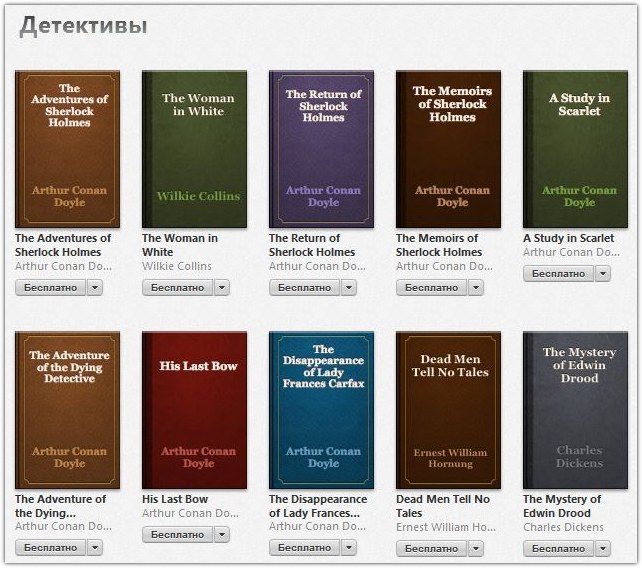Open The Memoirs of Sherlock Holmes cover
This screenshot has height=568, width=642.
[448, 149]
